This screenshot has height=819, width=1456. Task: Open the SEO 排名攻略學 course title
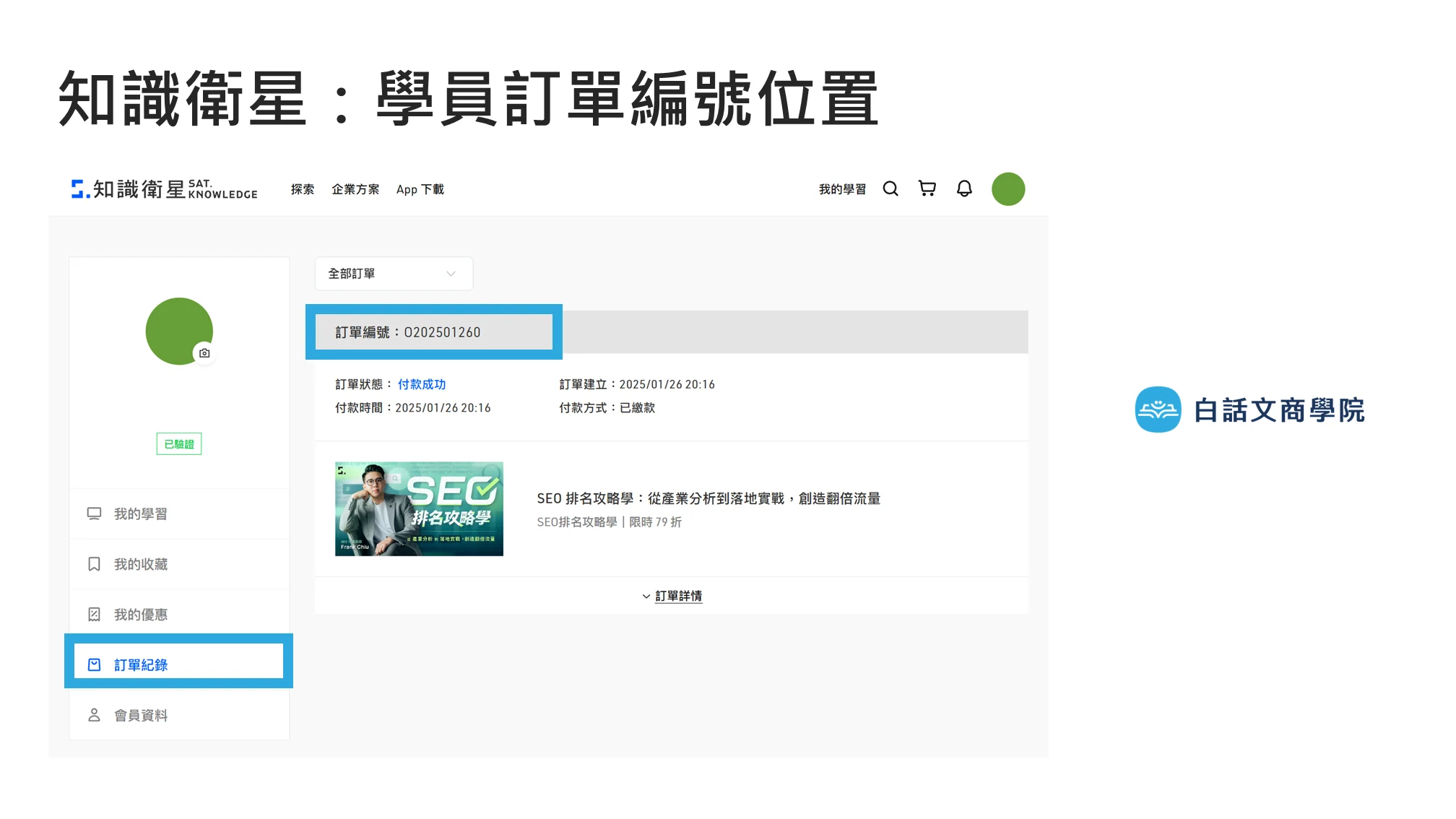[x=708, y=498]
